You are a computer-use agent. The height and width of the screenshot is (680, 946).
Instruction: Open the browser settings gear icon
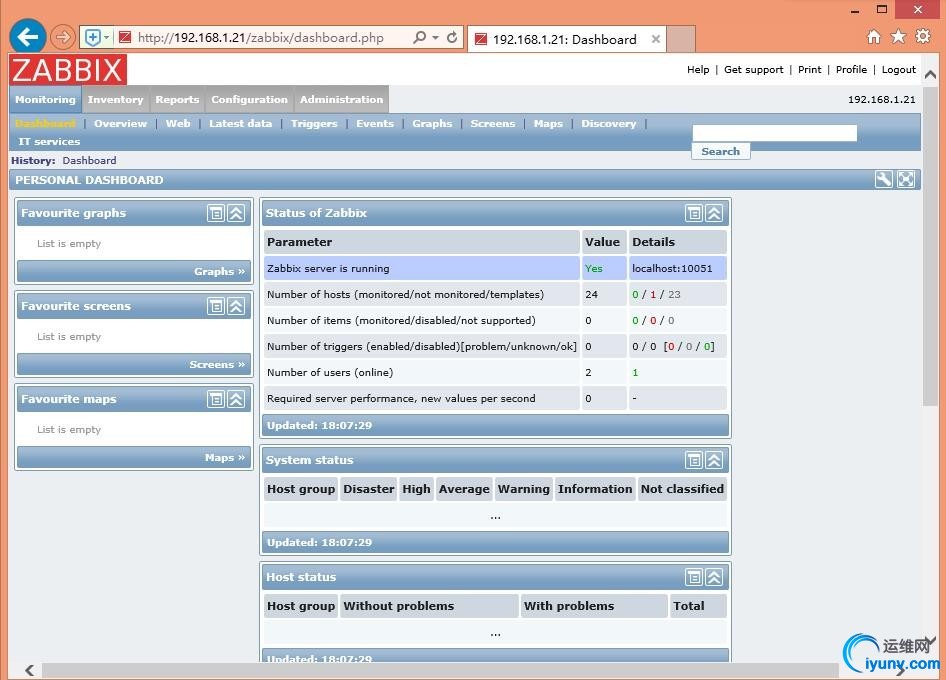923,36
